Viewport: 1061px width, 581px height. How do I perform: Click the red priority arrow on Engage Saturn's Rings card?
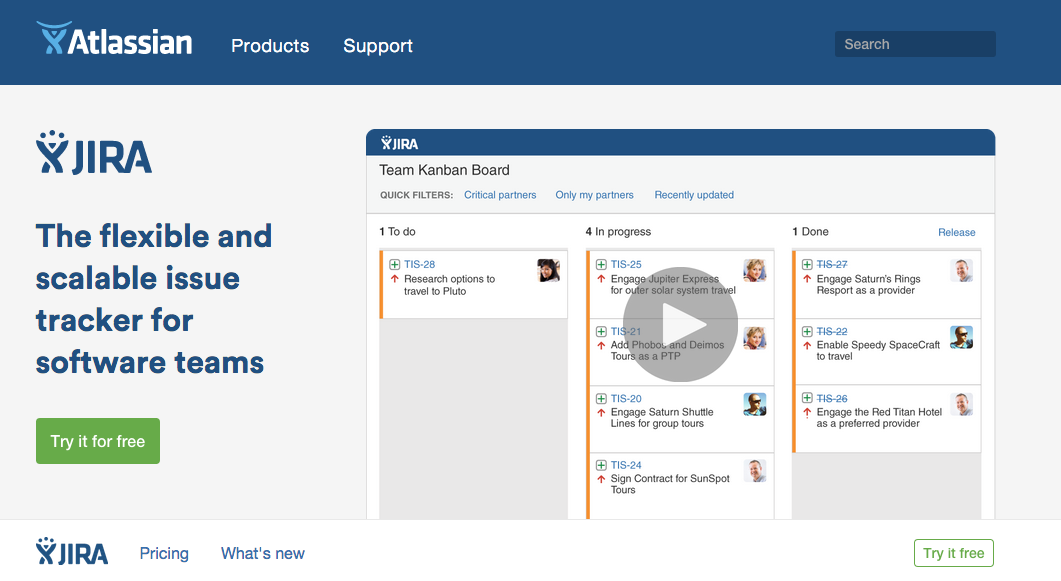pyautogui.click(x=807, y=279)
